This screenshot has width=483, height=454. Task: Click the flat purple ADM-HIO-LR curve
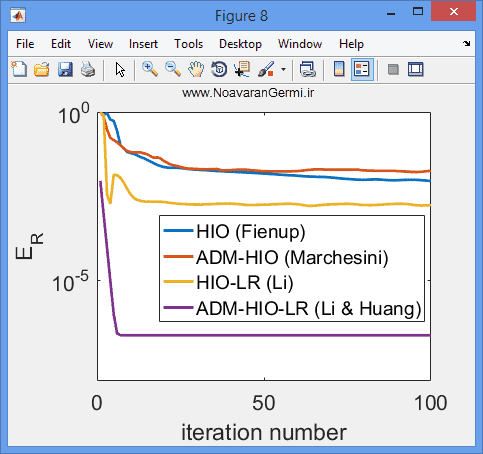coord(275,335)
